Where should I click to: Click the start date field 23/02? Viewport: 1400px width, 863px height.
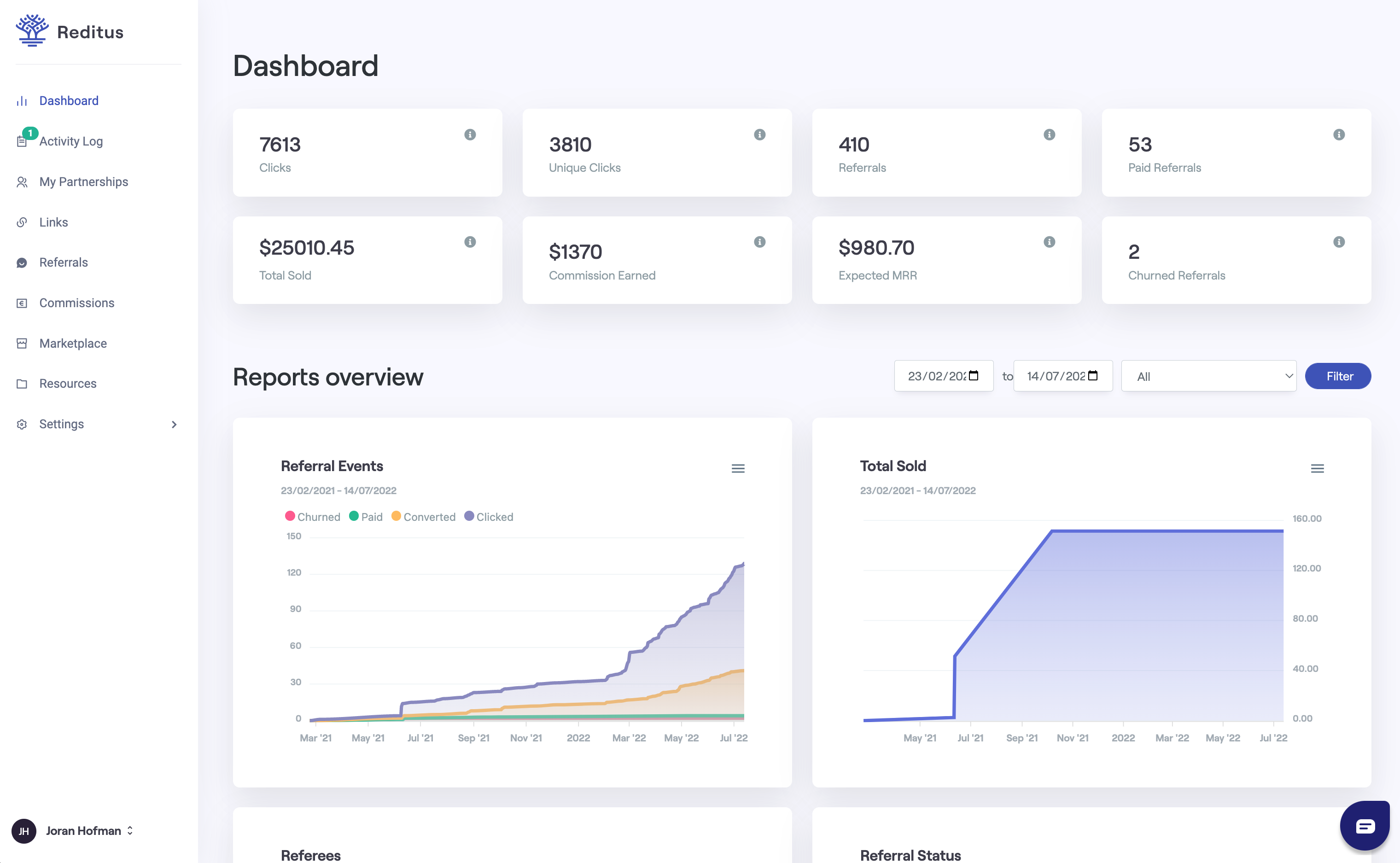click(936, 376)
